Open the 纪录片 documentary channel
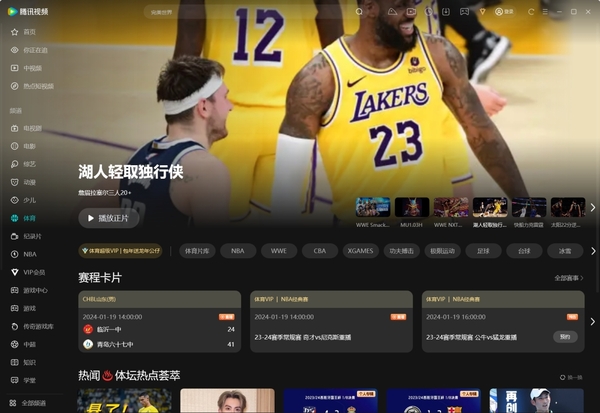Viewport: 600px width, 413px height. [26, 236]
